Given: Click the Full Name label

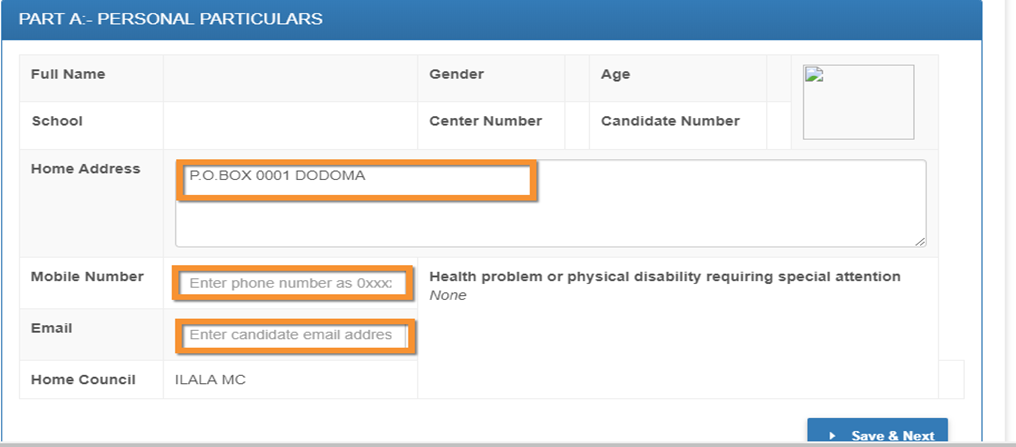Looking at the screenshot, I should point(68,74).
